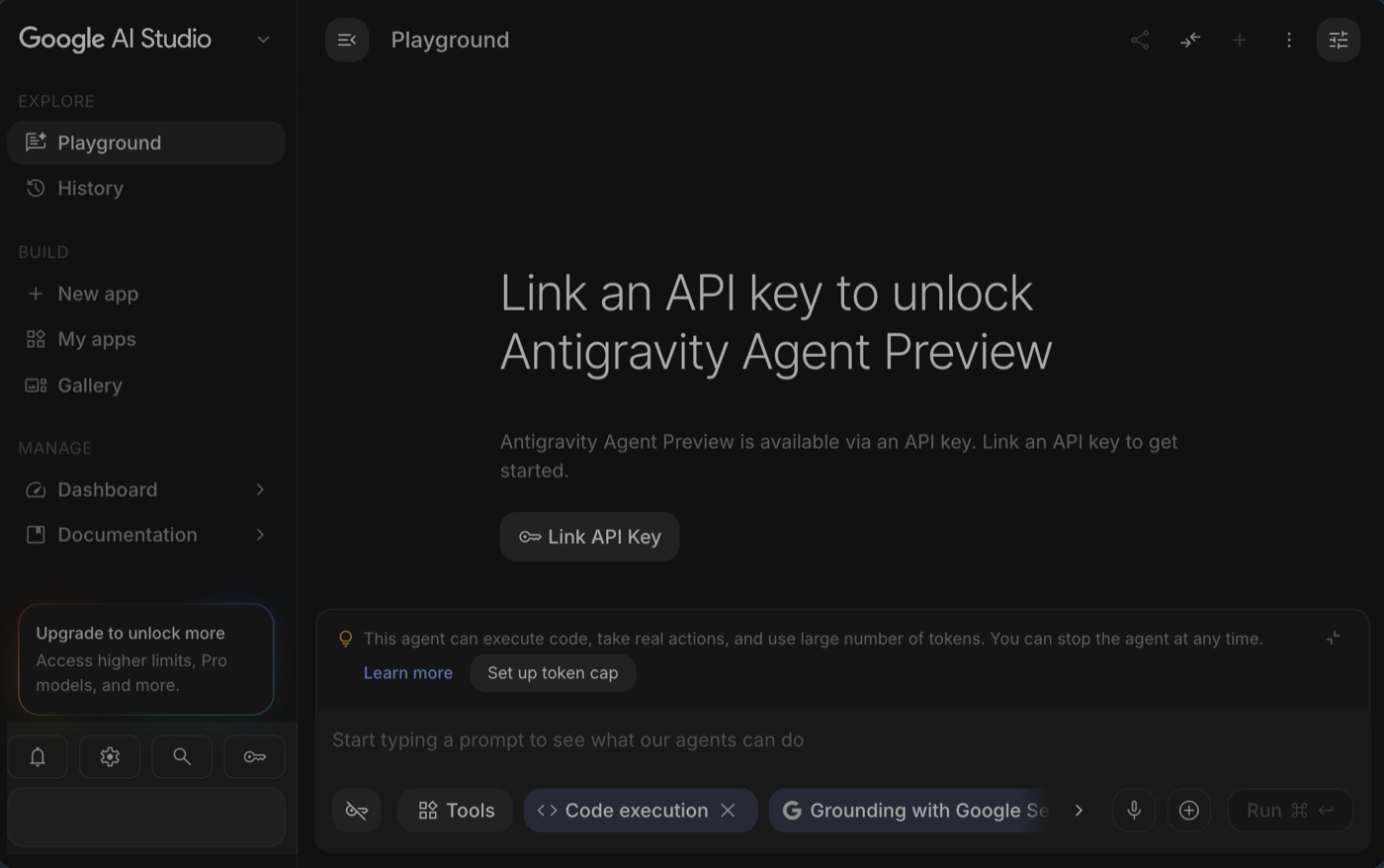Click the Upgrade to unlock more card
The width and height of the screenshot is (1384, 868).
[x=146, y=659]
